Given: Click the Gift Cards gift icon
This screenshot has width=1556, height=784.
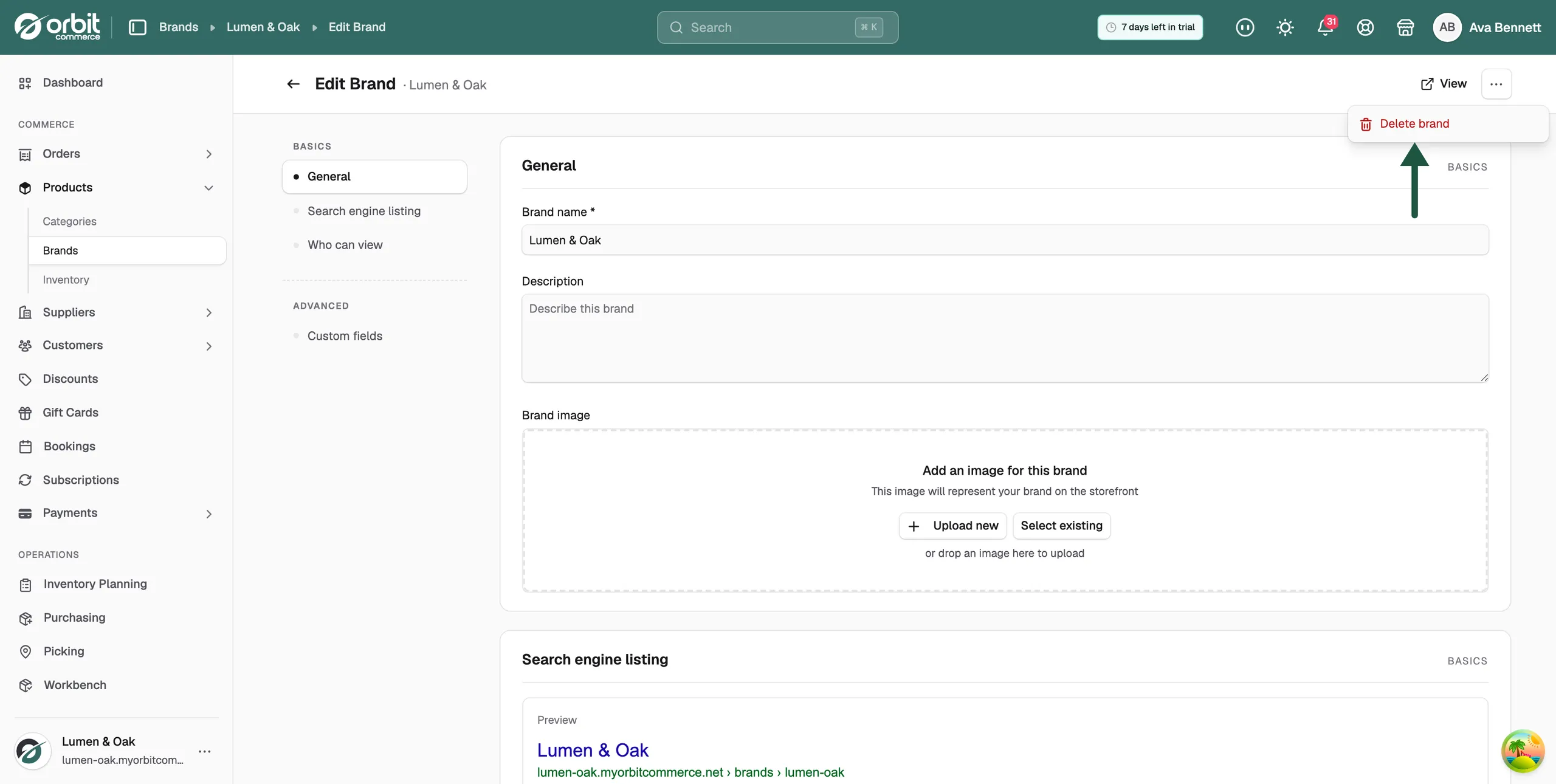Looking at the screenshot, I should pyautogui.click(x=25, y=413).
